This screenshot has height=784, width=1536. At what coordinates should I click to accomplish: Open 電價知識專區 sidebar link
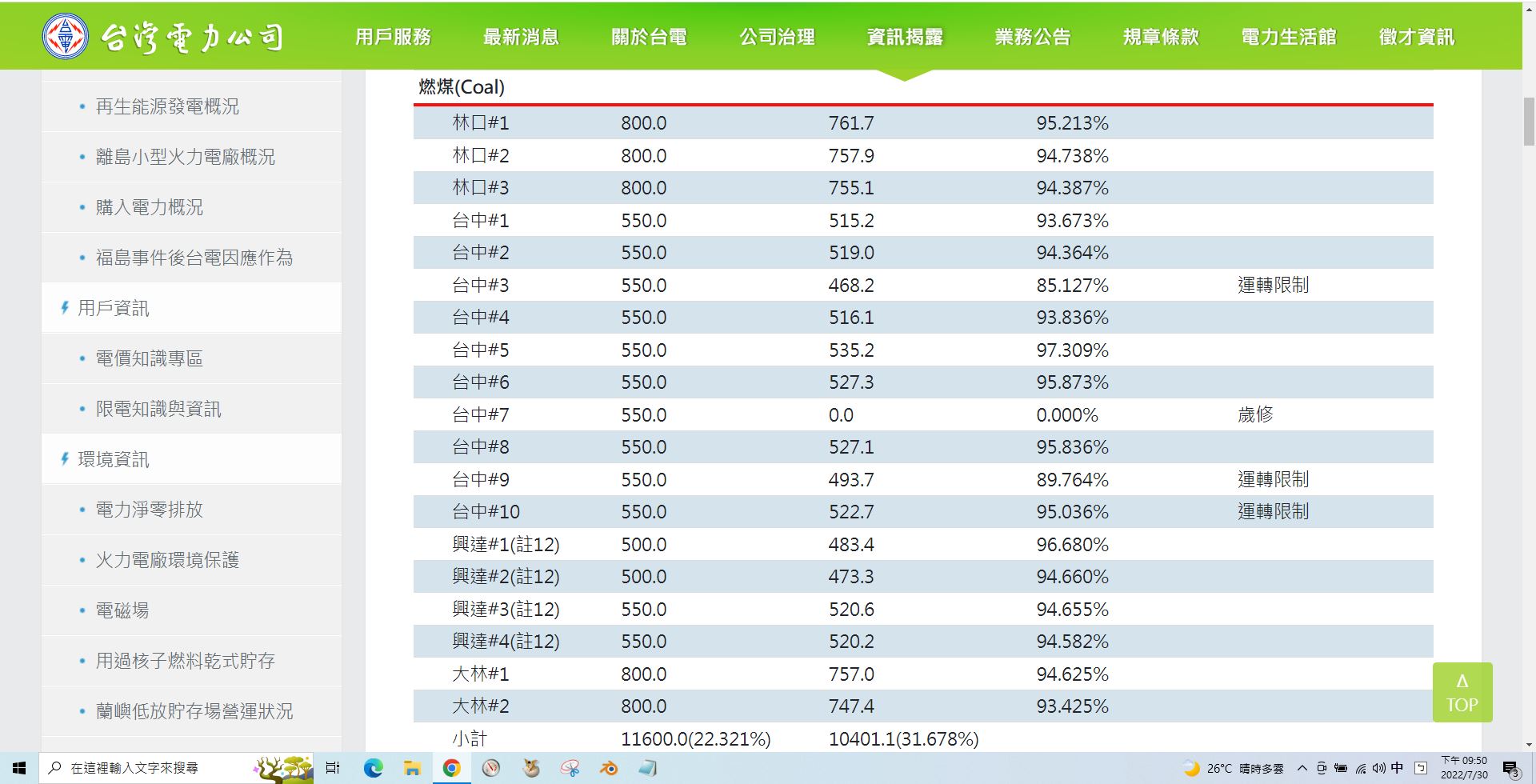click(x=150, y=358)
